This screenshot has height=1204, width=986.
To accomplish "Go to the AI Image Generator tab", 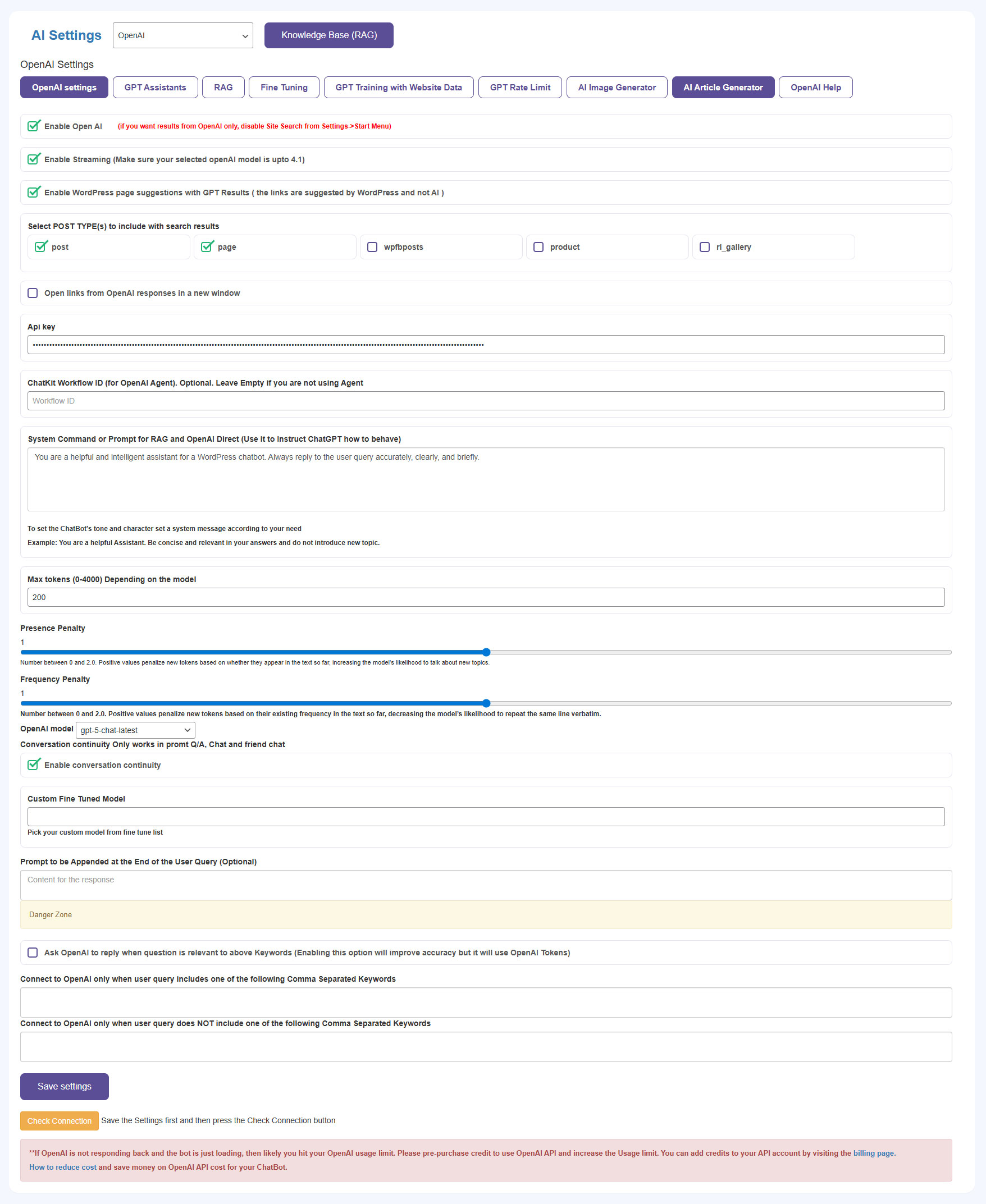I will [617, 88].
